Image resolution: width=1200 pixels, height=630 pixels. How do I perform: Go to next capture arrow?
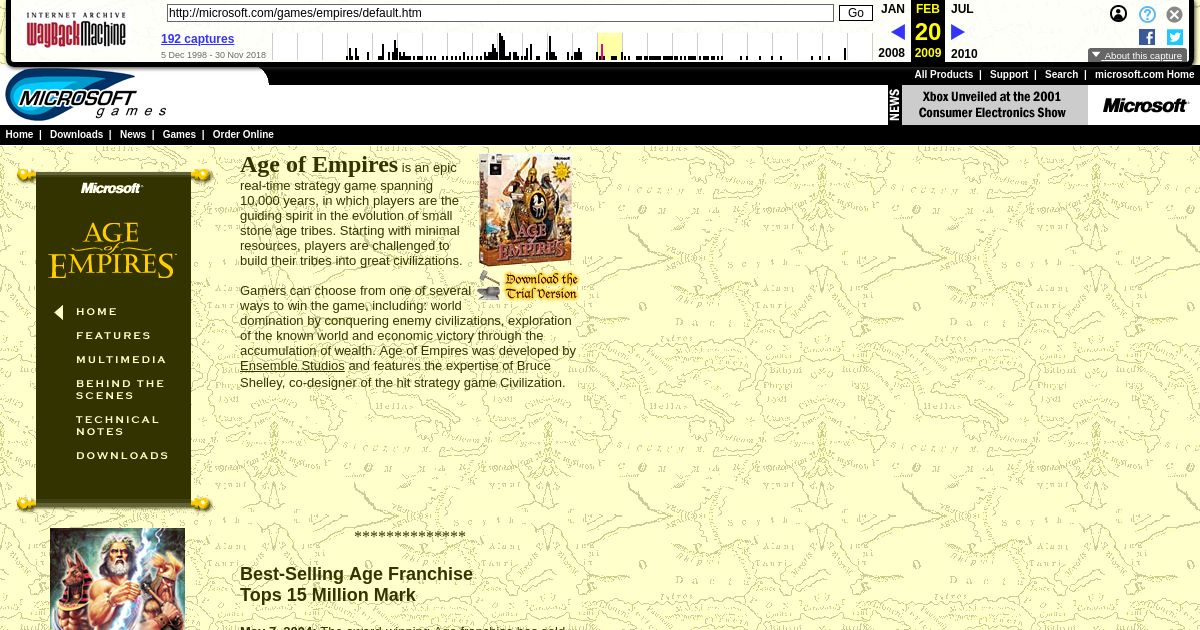tap(957, 32)
